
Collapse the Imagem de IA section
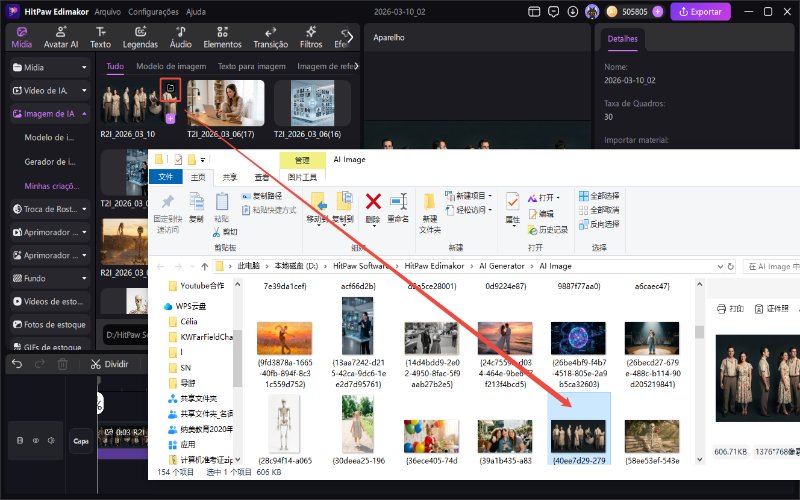(x=86, y=113)
